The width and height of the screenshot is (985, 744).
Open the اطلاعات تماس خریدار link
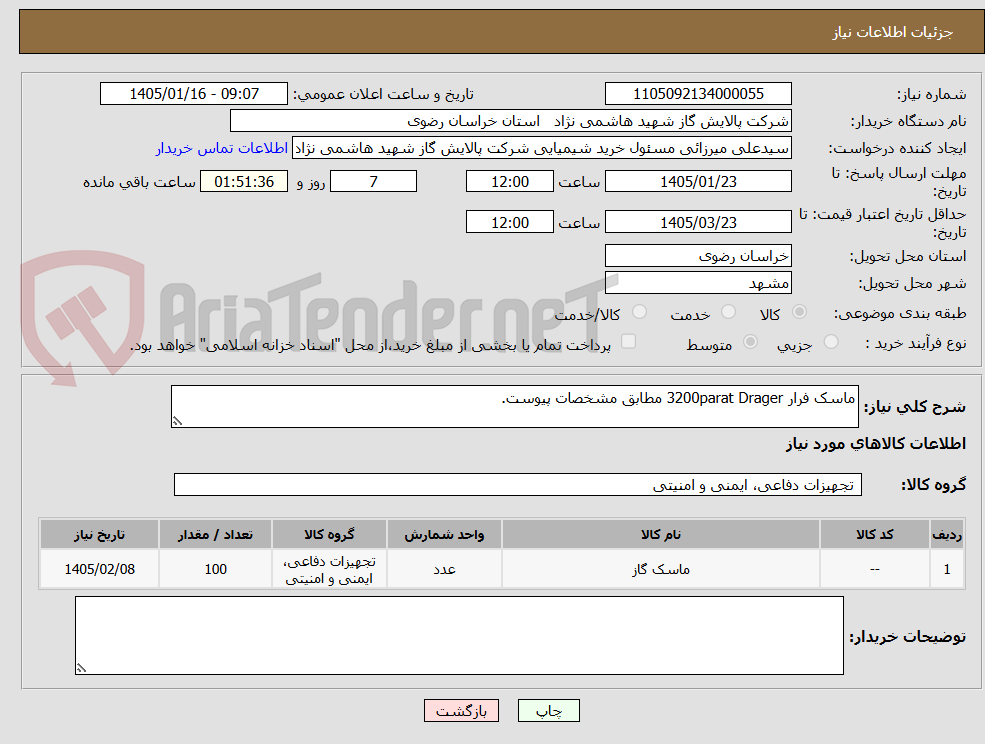coord(222,148)
